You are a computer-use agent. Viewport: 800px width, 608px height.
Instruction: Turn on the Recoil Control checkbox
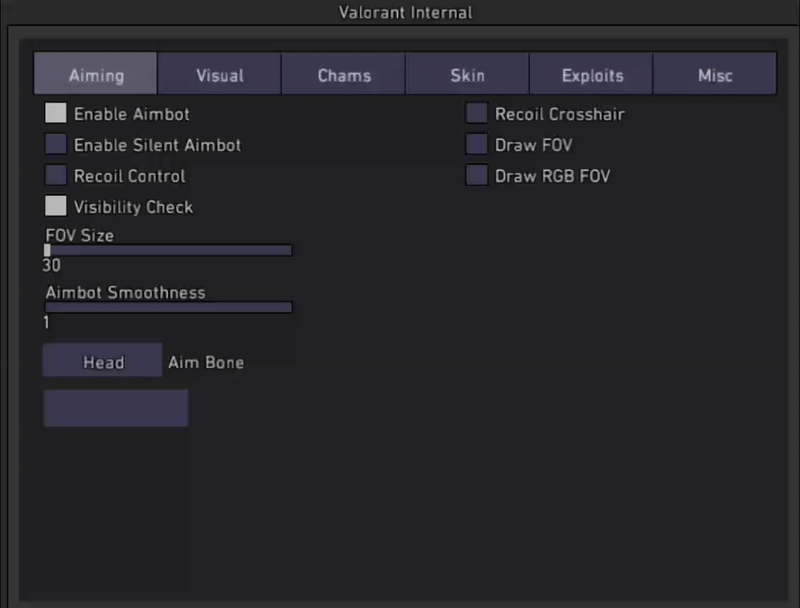pyautogui.click(x=56, y=176)
